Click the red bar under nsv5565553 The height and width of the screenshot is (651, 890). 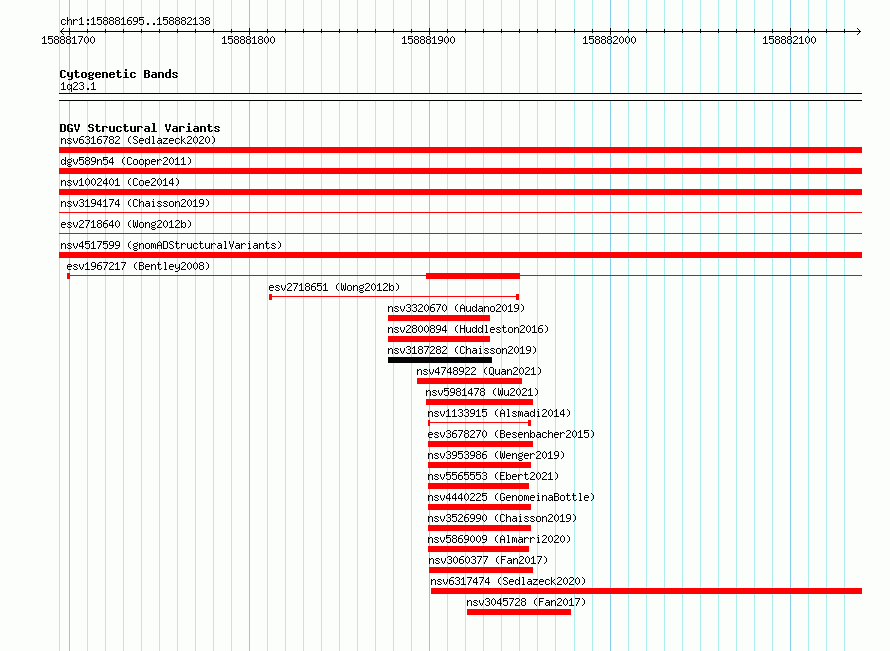(x=478, y=486)
